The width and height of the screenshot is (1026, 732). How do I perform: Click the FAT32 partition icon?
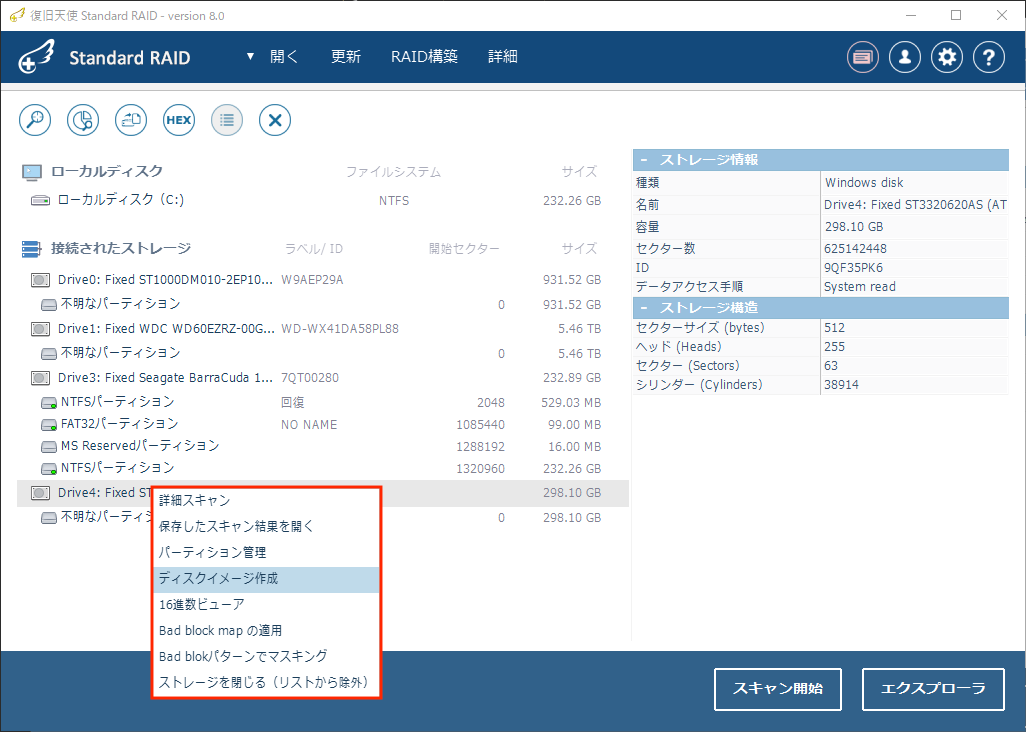[49, 425]
